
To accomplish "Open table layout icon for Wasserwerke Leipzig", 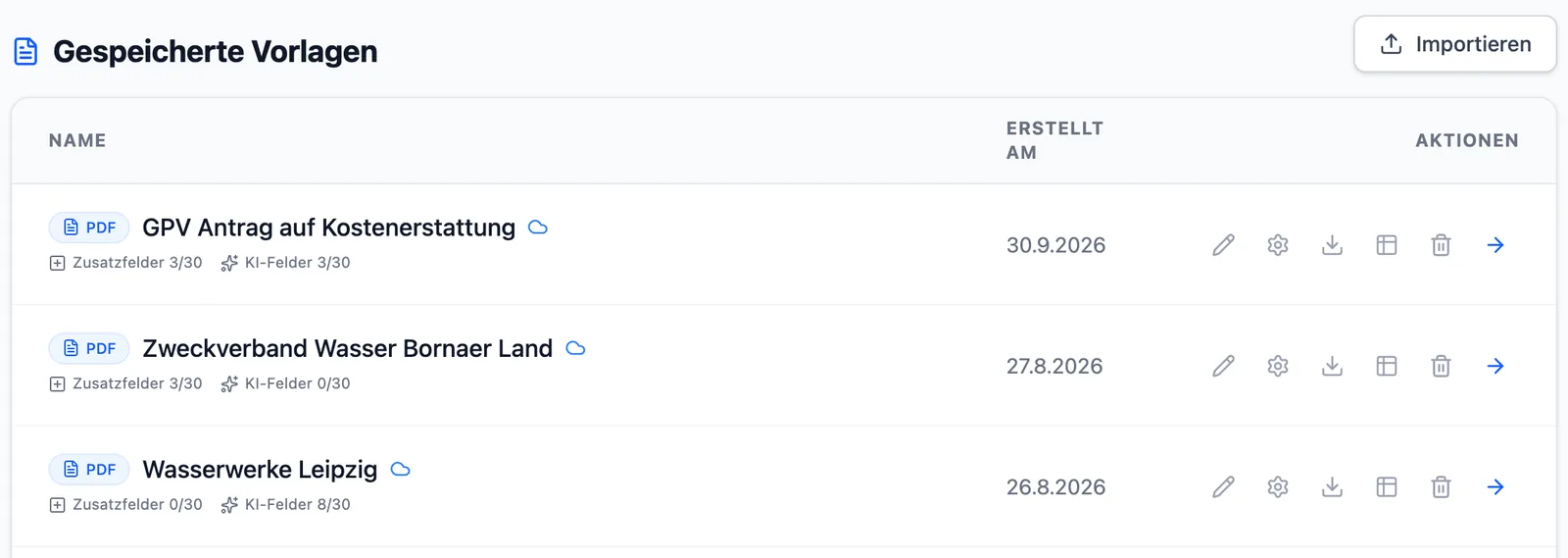I will tap(1387, 486).
